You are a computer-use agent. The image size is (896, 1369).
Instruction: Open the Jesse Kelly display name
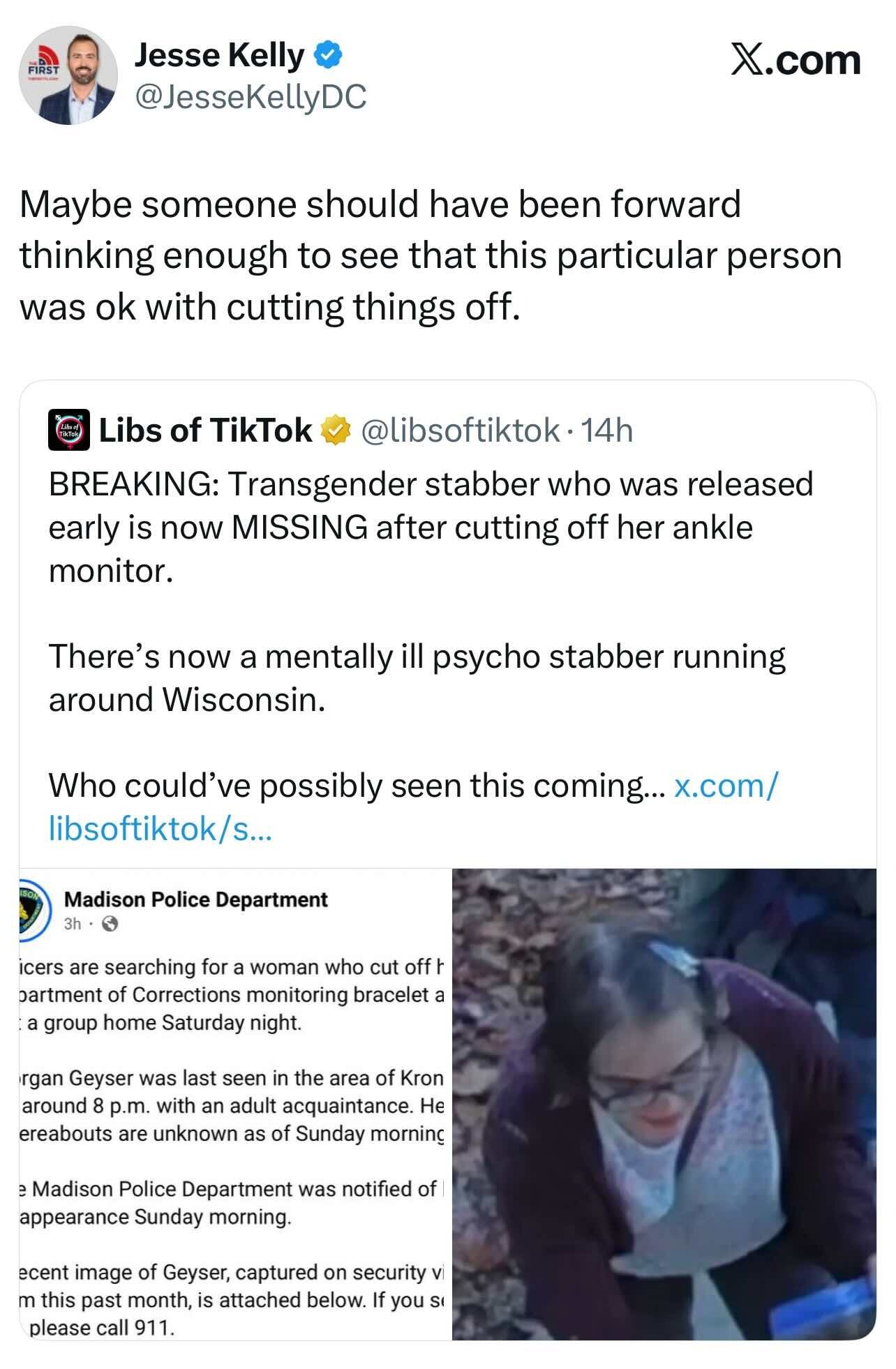[219, 56]
